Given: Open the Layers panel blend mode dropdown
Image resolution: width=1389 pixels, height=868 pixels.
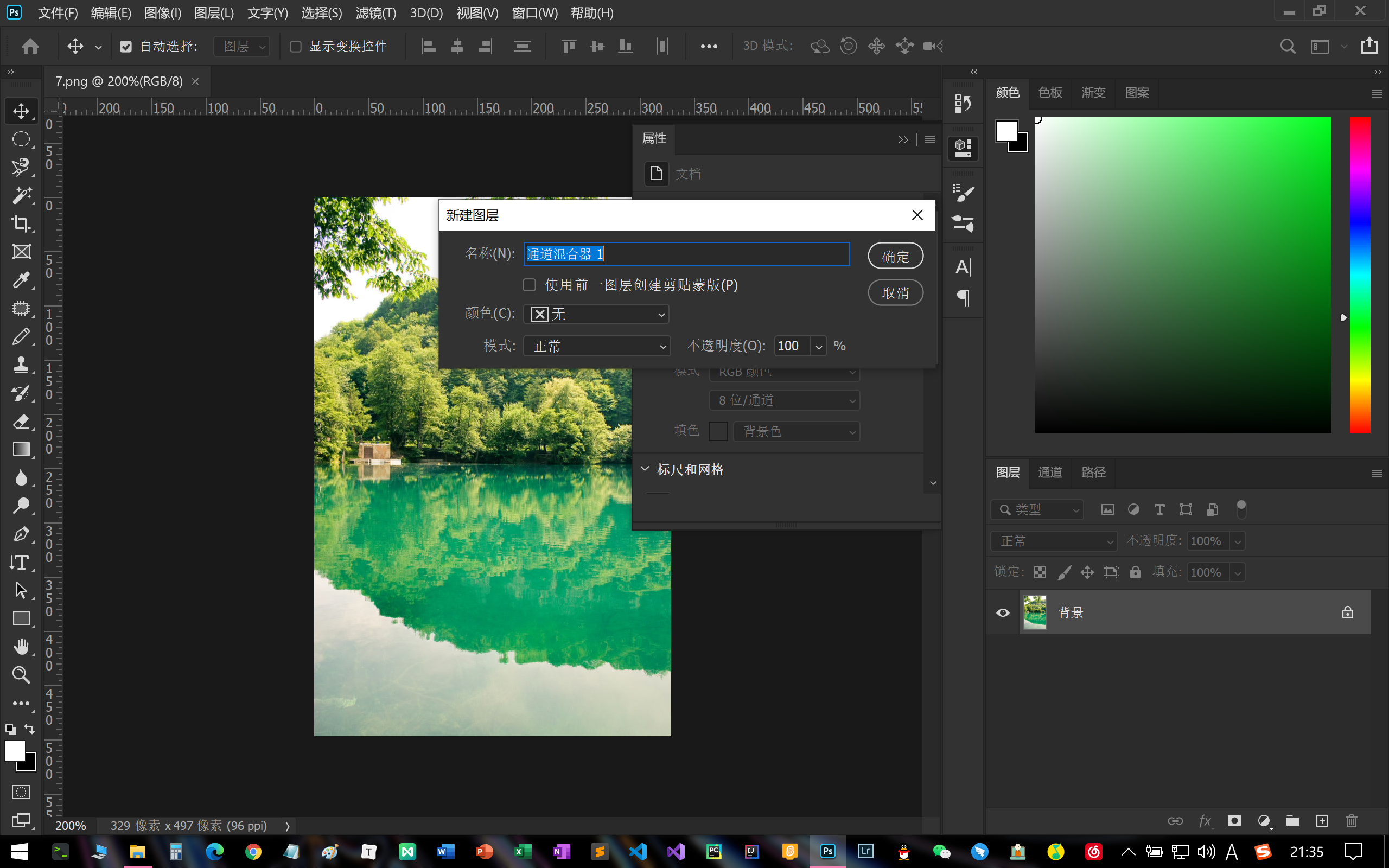Looking at the screenshot, I should 1054,541.
